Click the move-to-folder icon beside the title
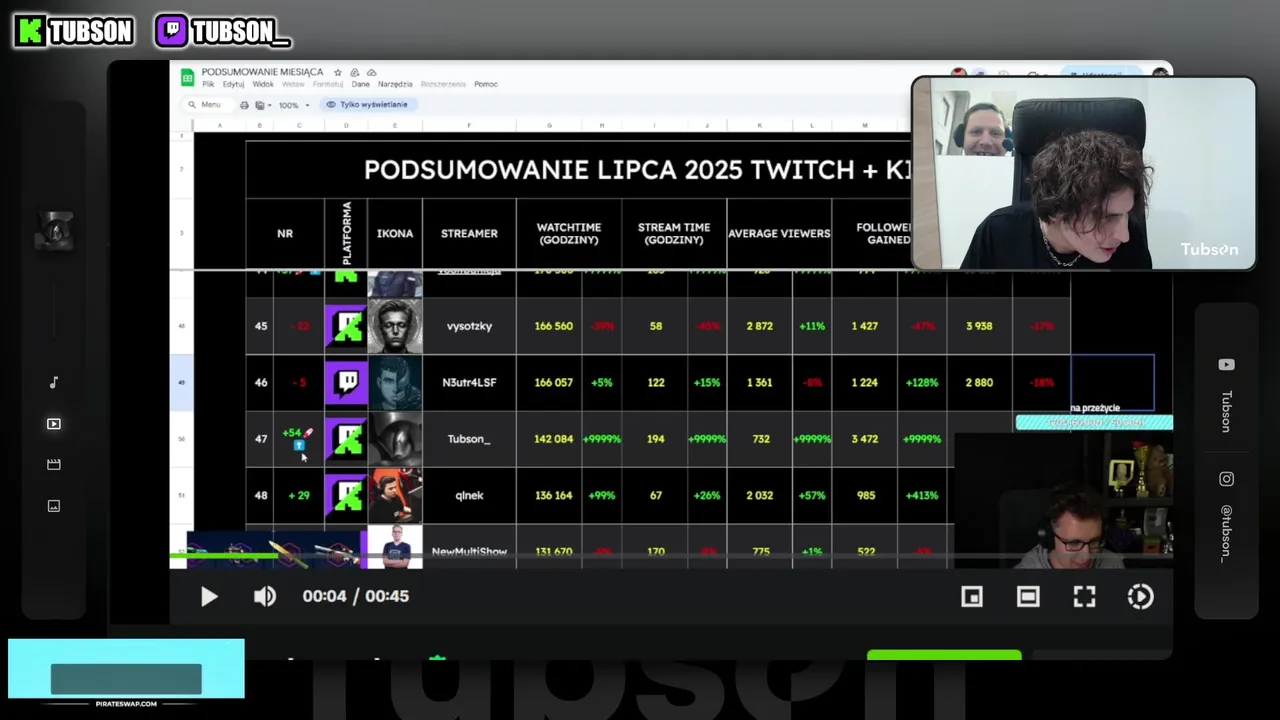The width and height of the screenshot is (1280, 720). [x=355, y=72]
